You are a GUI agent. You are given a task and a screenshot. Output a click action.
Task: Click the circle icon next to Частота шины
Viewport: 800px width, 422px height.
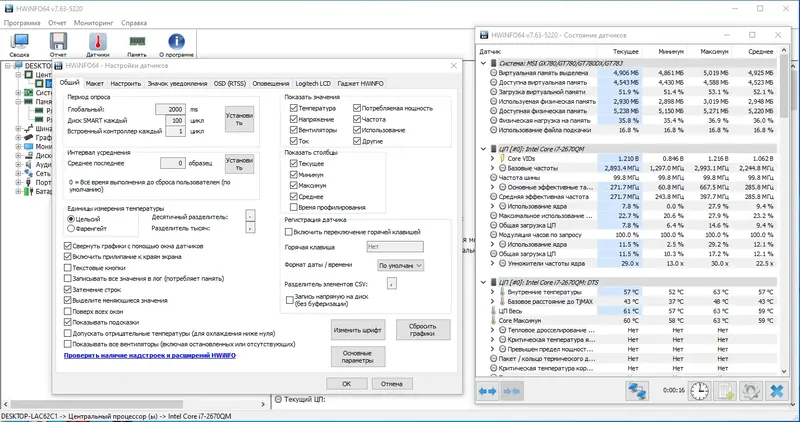pyautogui.click(x=493, y=178)
